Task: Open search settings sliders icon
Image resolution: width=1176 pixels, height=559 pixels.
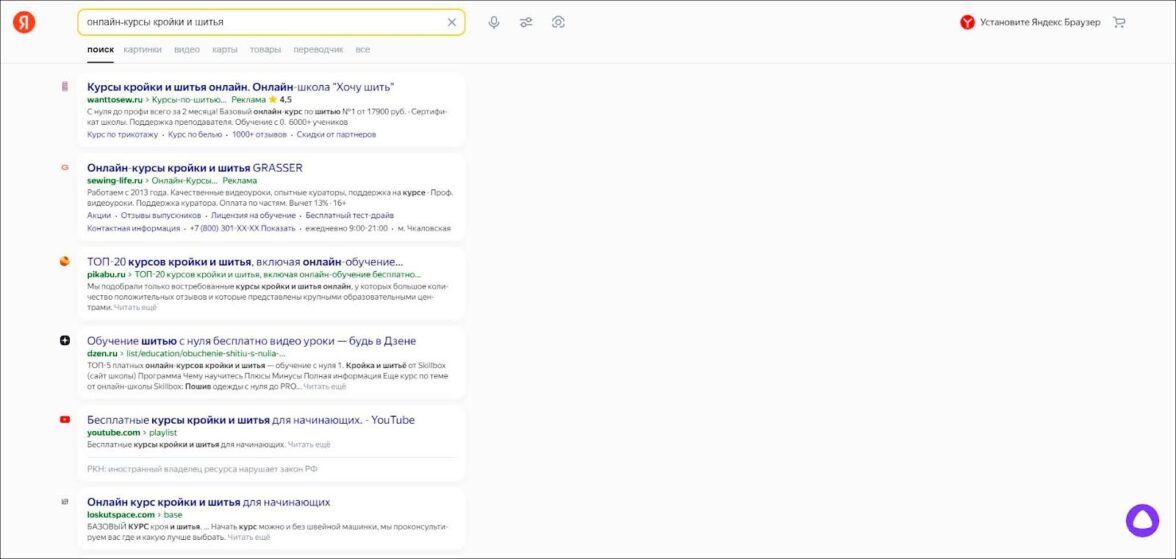Action: (x=526, y=23)
